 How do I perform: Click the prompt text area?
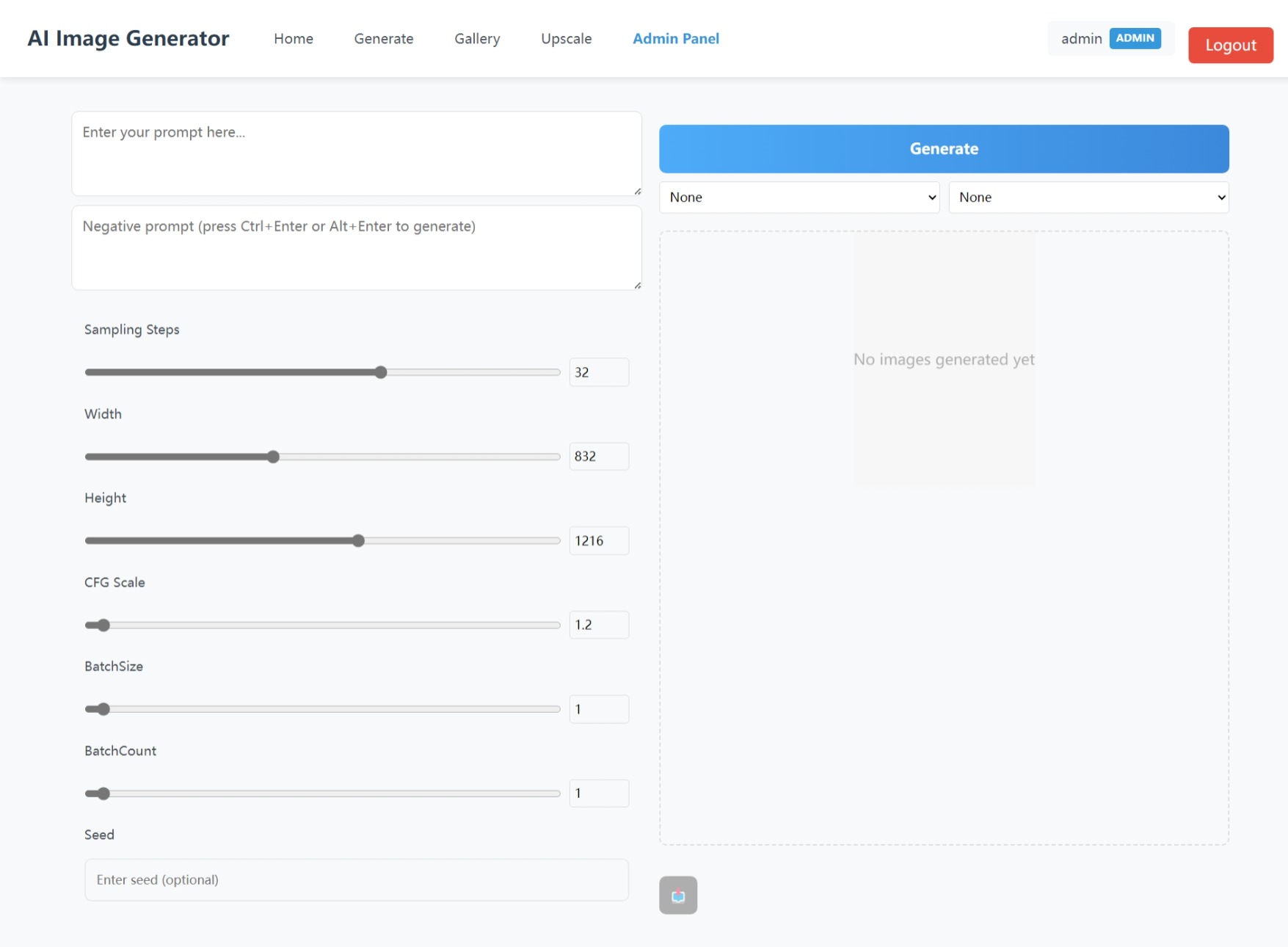356,153
